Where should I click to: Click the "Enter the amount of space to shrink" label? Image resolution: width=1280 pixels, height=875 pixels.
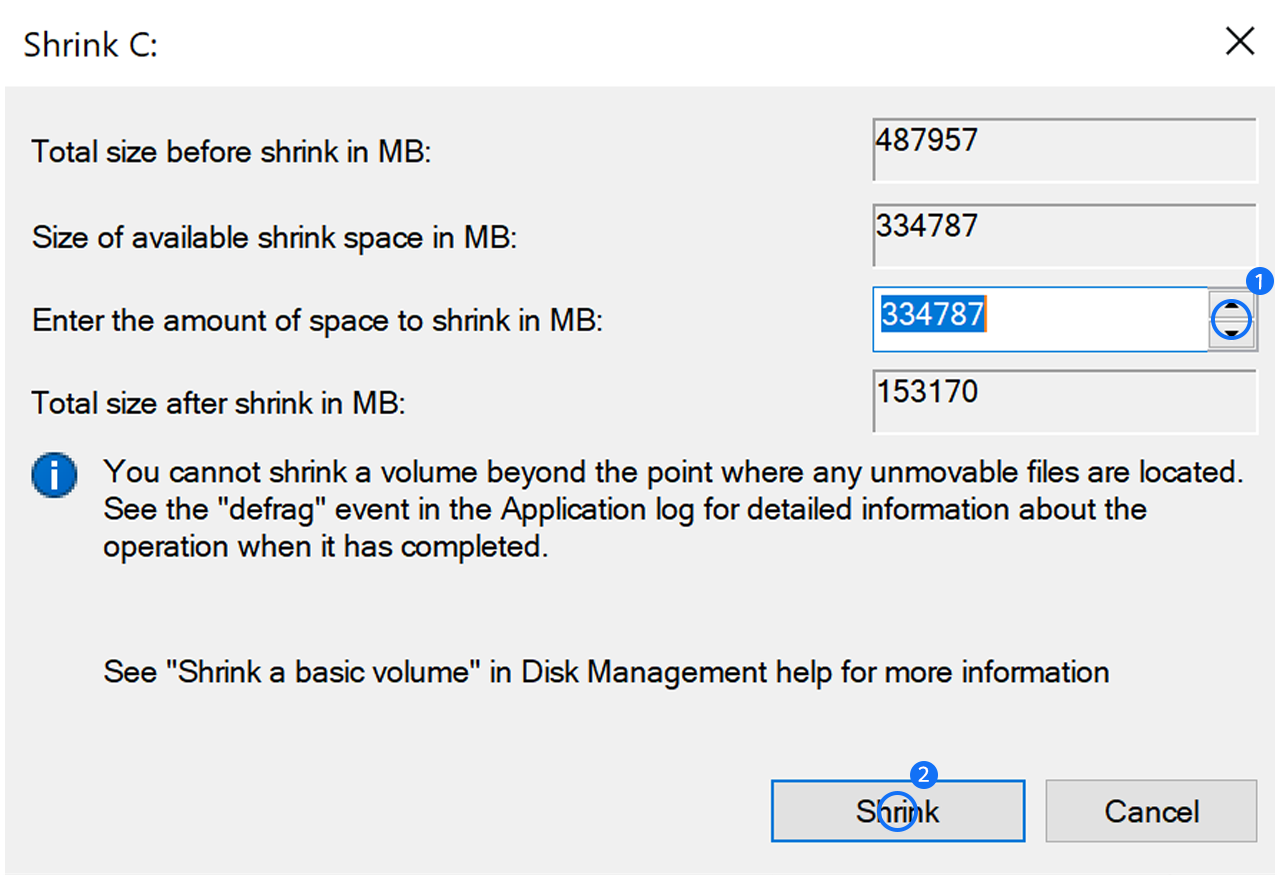[318, 320]
